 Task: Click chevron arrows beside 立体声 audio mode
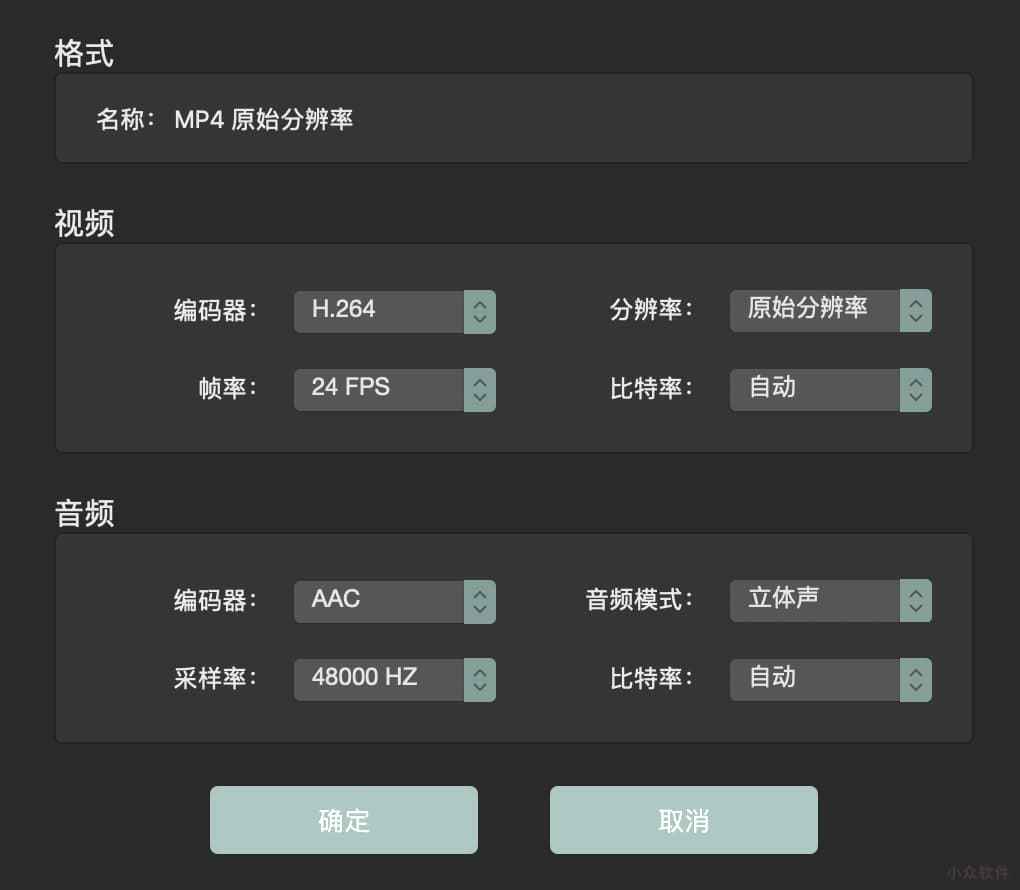coord(916,601)
